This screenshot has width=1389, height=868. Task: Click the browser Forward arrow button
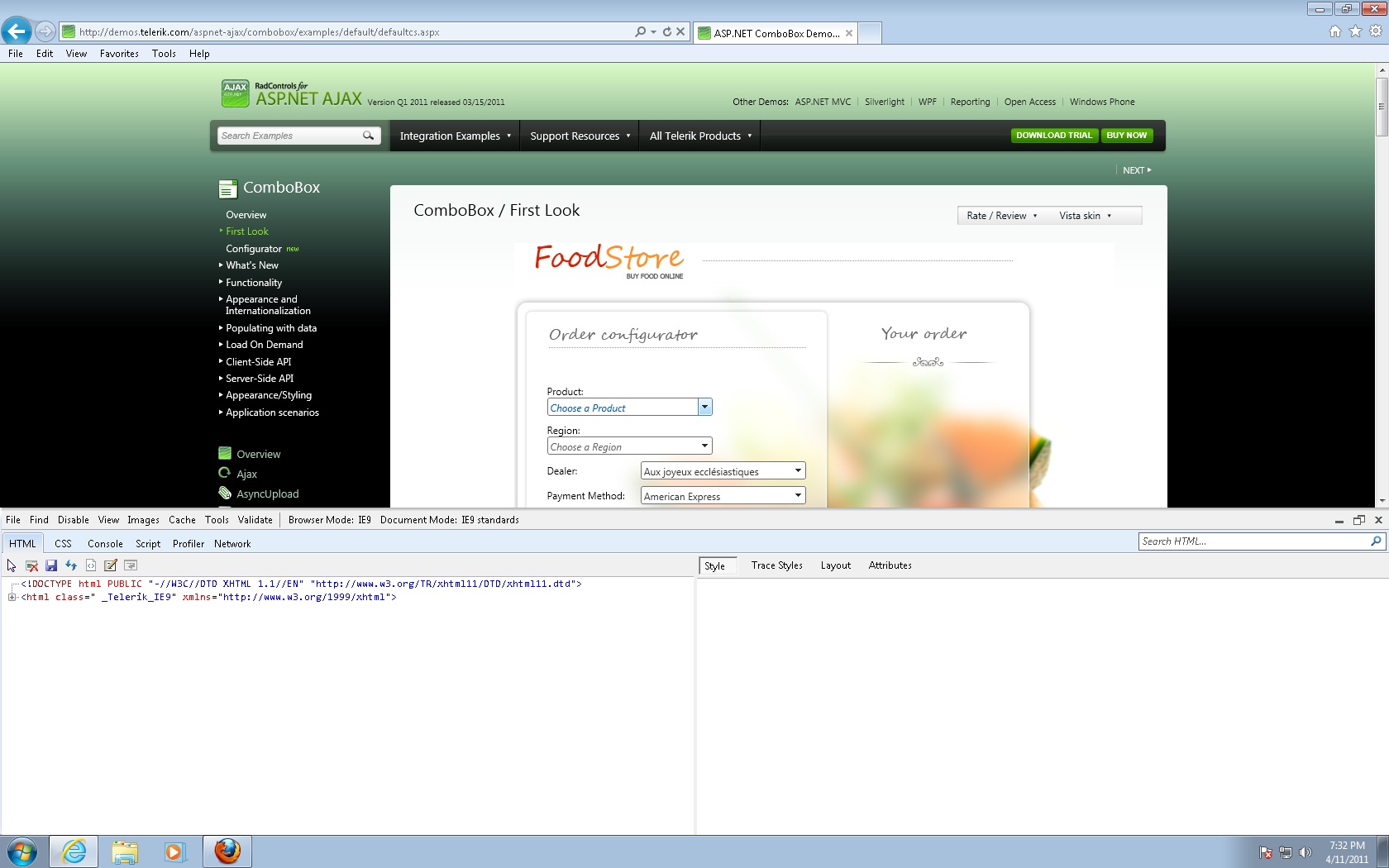point(45,31)
